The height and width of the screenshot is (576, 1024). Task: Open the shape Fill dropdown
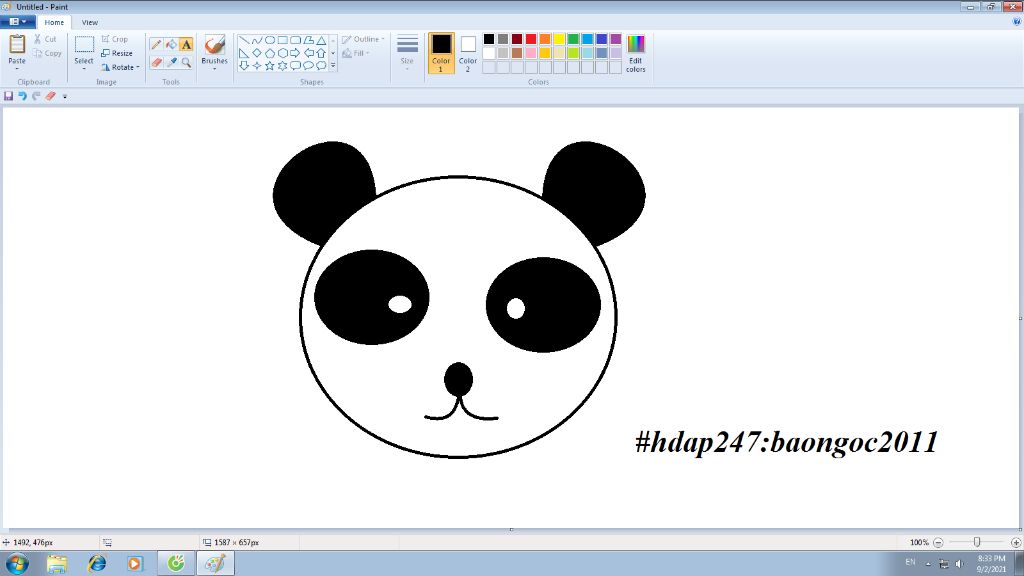click(356, 53)
